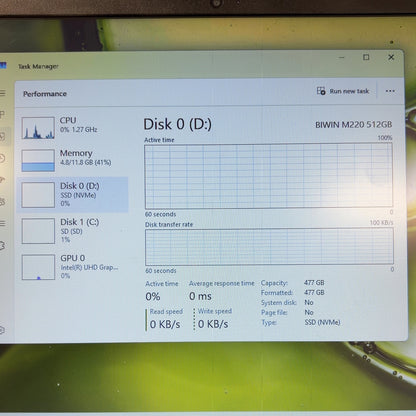Click the Capacity 477 GB value
The width and height of the screenshot is (416, 416).
[314, 283]
